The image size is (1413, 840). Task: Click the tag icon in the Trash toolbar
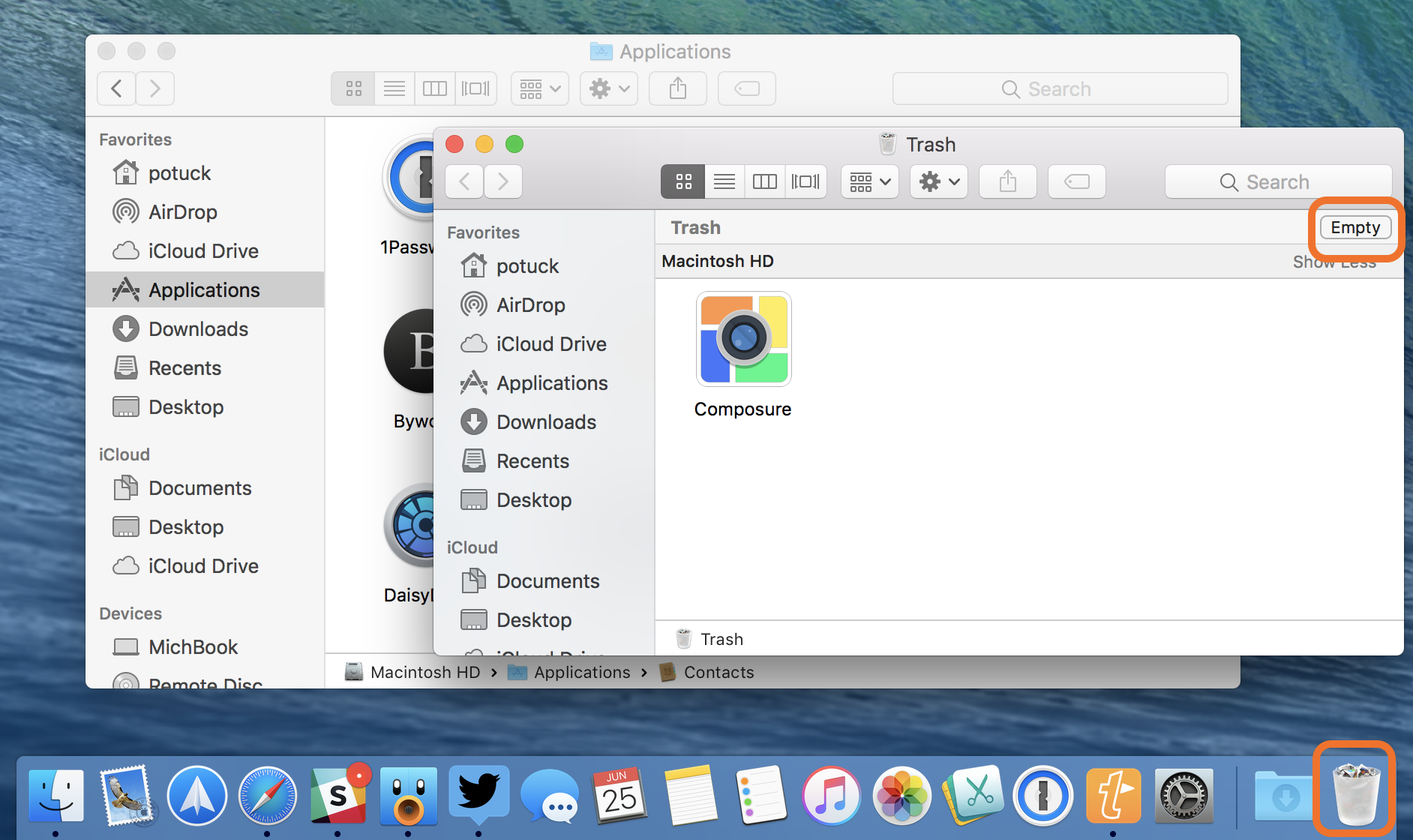click(x=1076, y=181)
